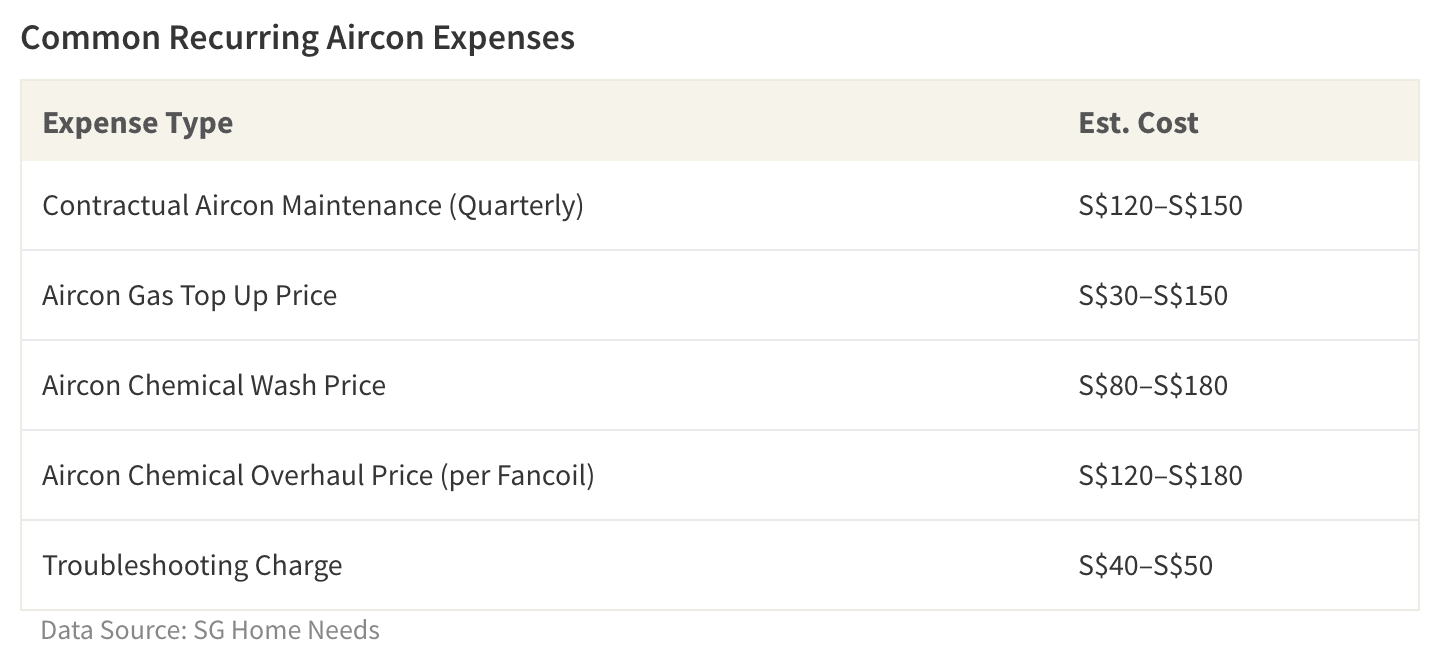Image resolution: width=1442 pixels, height=660 pixels.
Task: Select the Aircon Gas Top Up Price row
Action: [720, 295]
